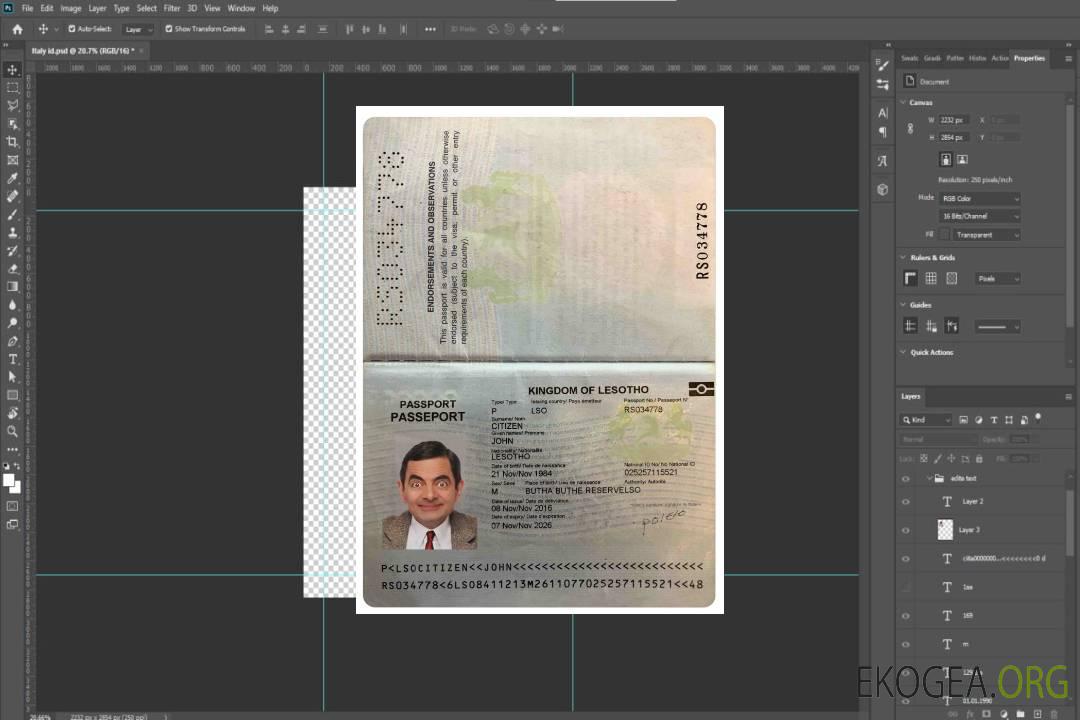
Task: Select the Zoom tool
Action: 12,431
